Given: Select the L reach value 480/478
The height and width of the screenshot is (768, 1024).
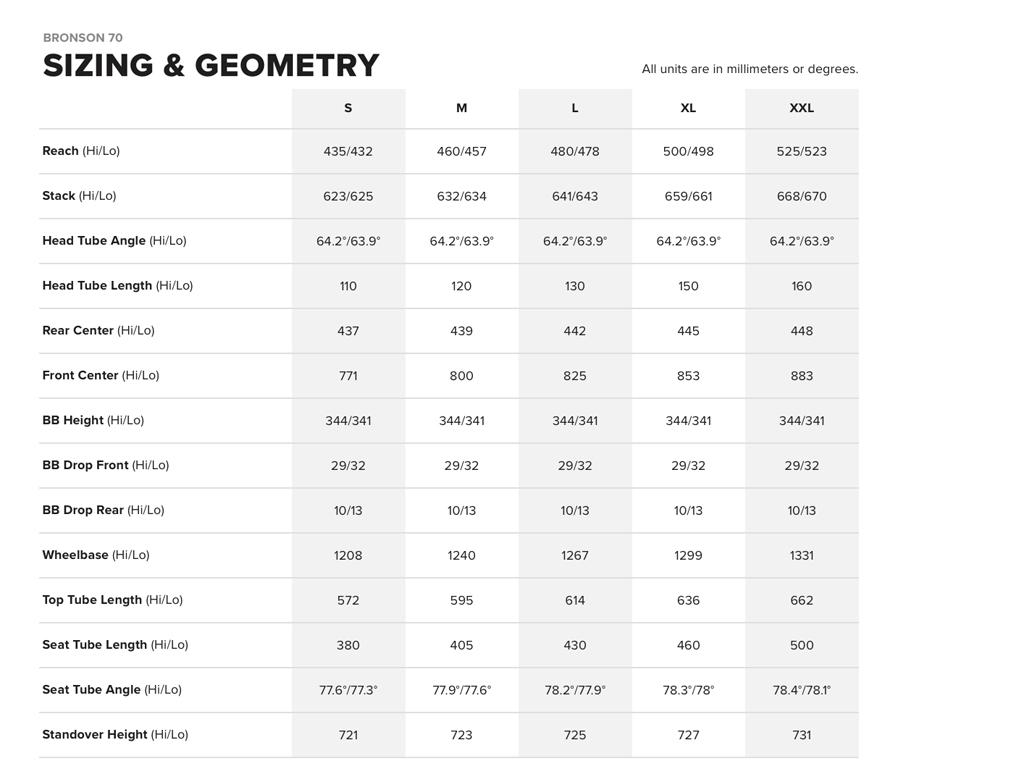Looking at the screenshot, I should [575, 152].
